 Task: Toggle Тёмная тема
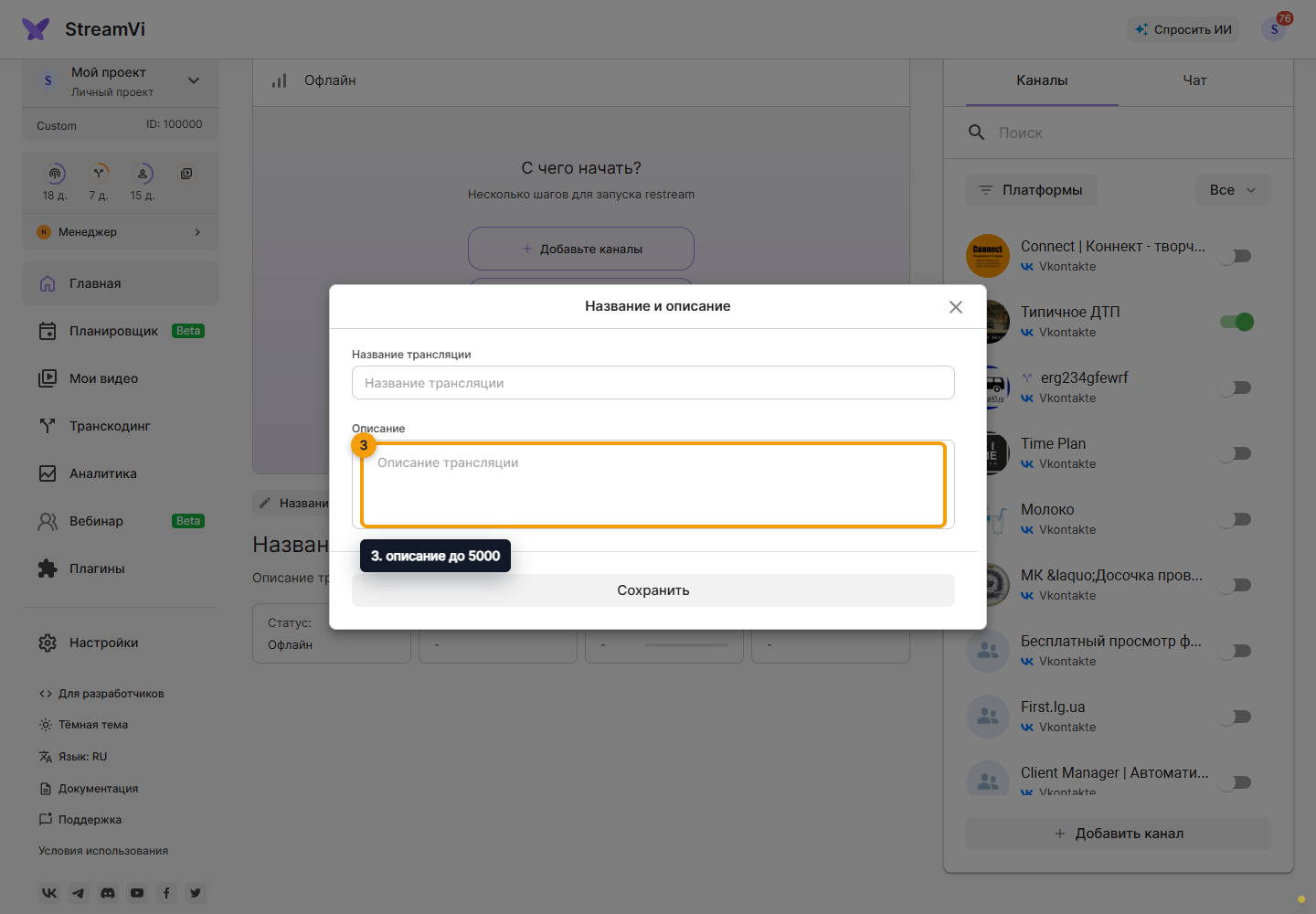[83, 725]
